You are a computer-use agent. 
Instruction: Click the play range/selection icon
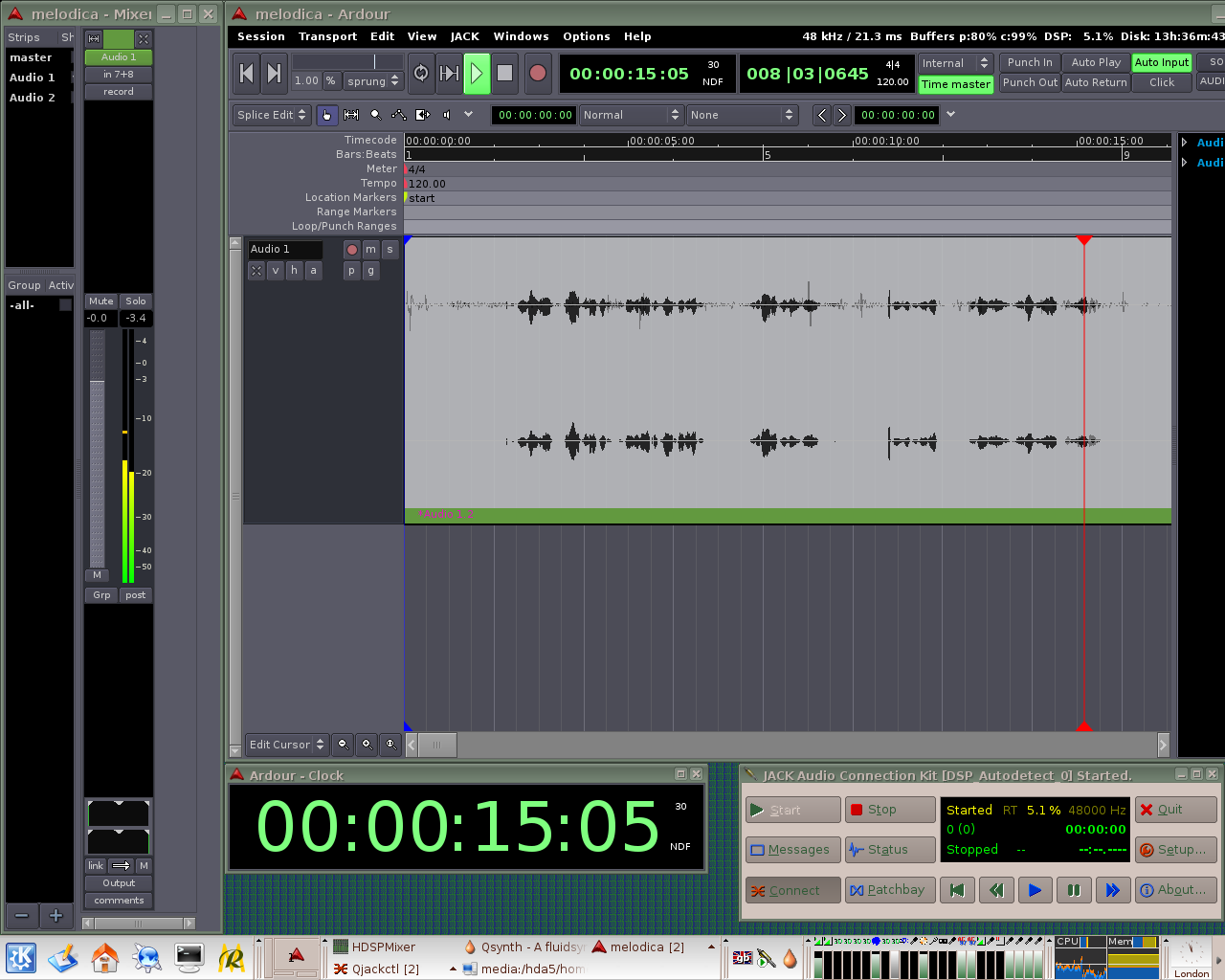(x=449, y=74)
